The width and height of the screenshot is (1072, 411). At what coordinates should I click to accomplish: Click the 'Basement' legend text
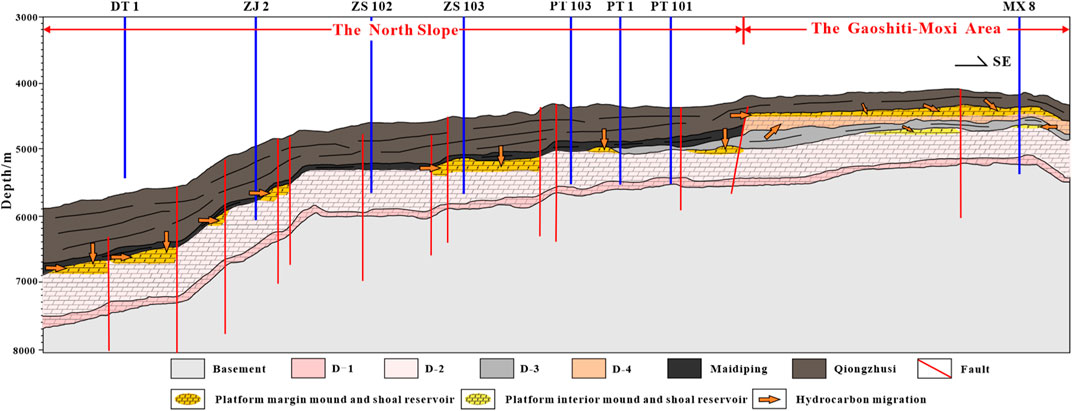coord(239,370)
